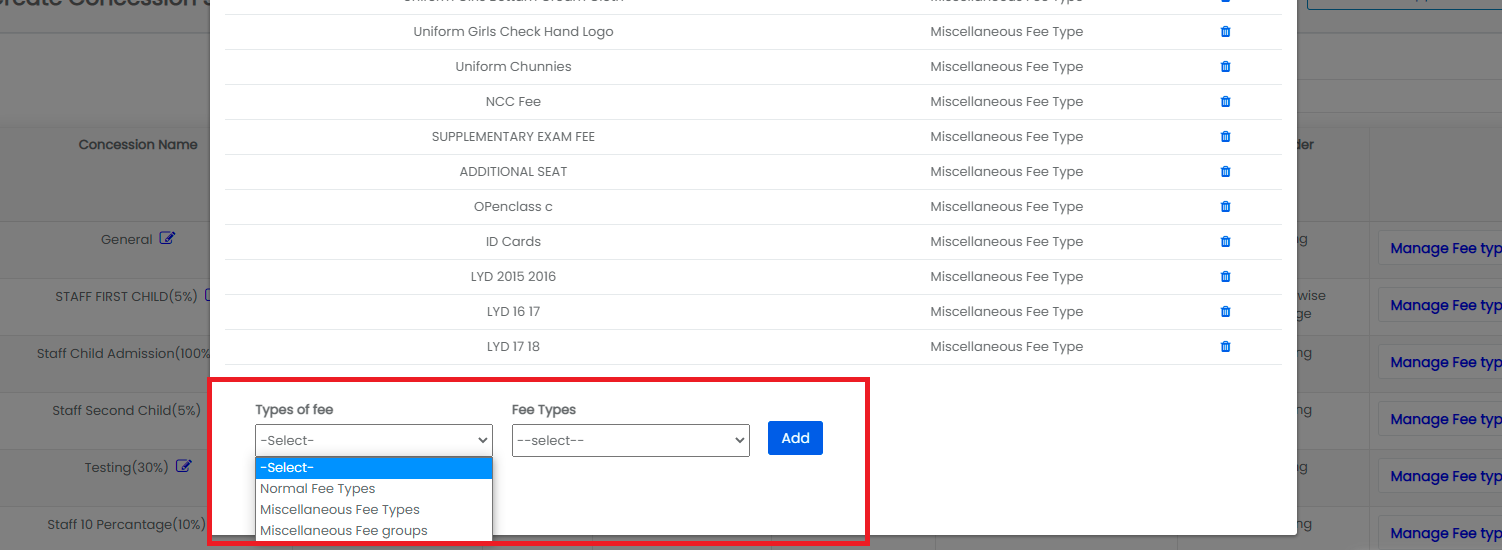1502x550 pixels.
Task: Select the ID Cards name cell
Action: tap(513, 242)
